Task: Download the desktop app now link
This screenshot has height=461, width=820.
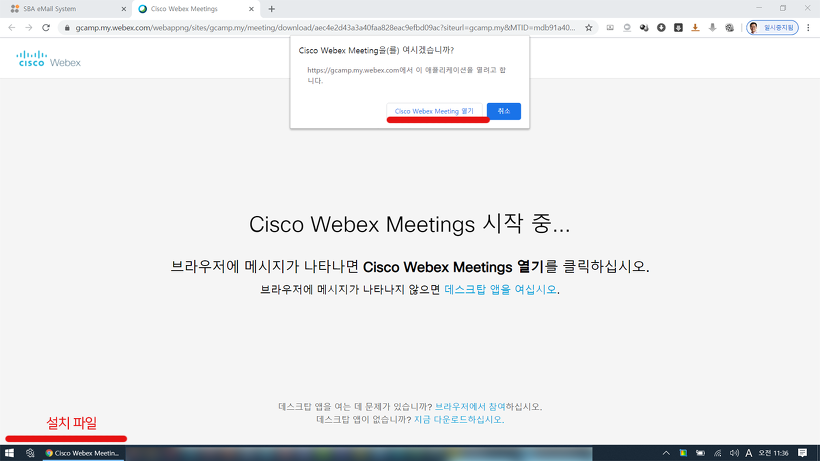Action: click(458, 419)
